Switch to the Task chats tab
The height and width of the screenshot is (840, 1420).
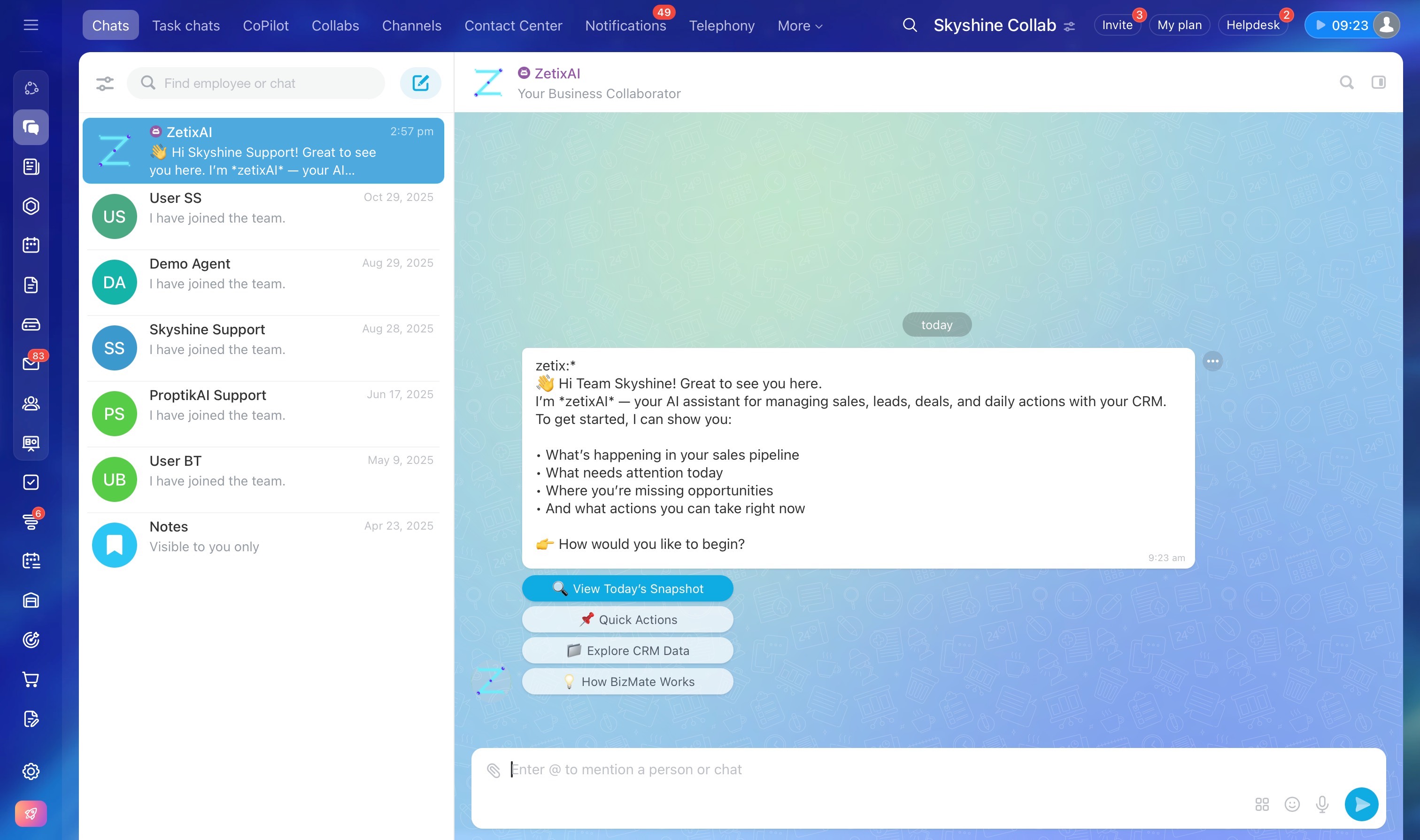tap(185, 25)
